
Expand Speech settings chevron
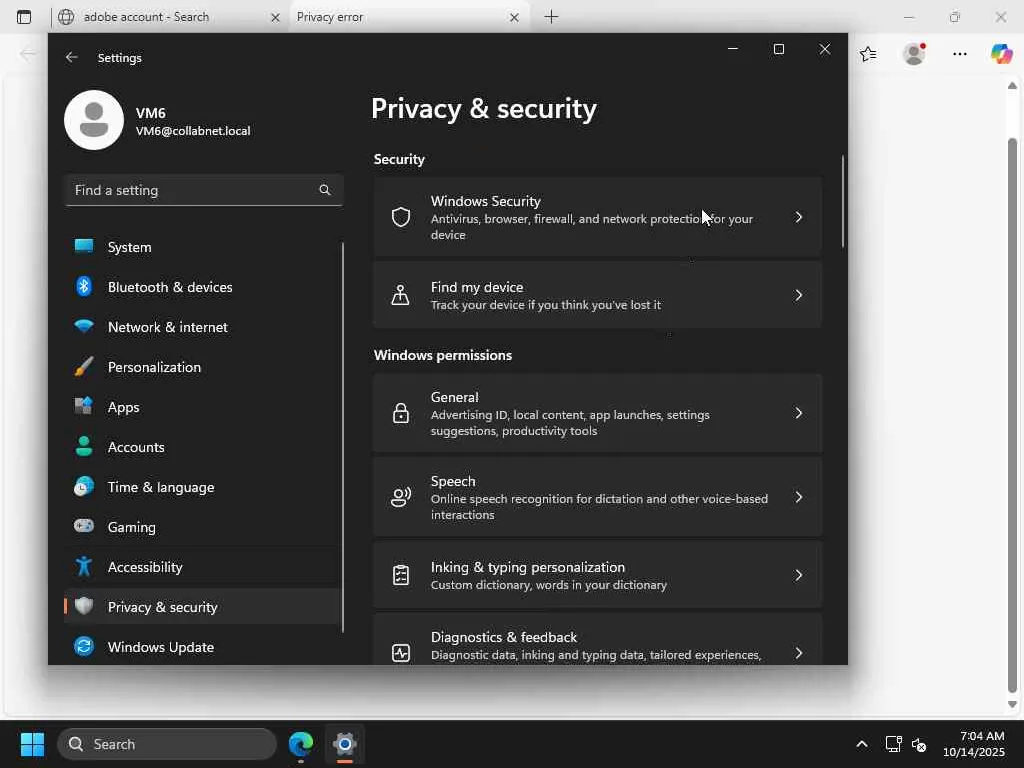(x=798, y=497)
